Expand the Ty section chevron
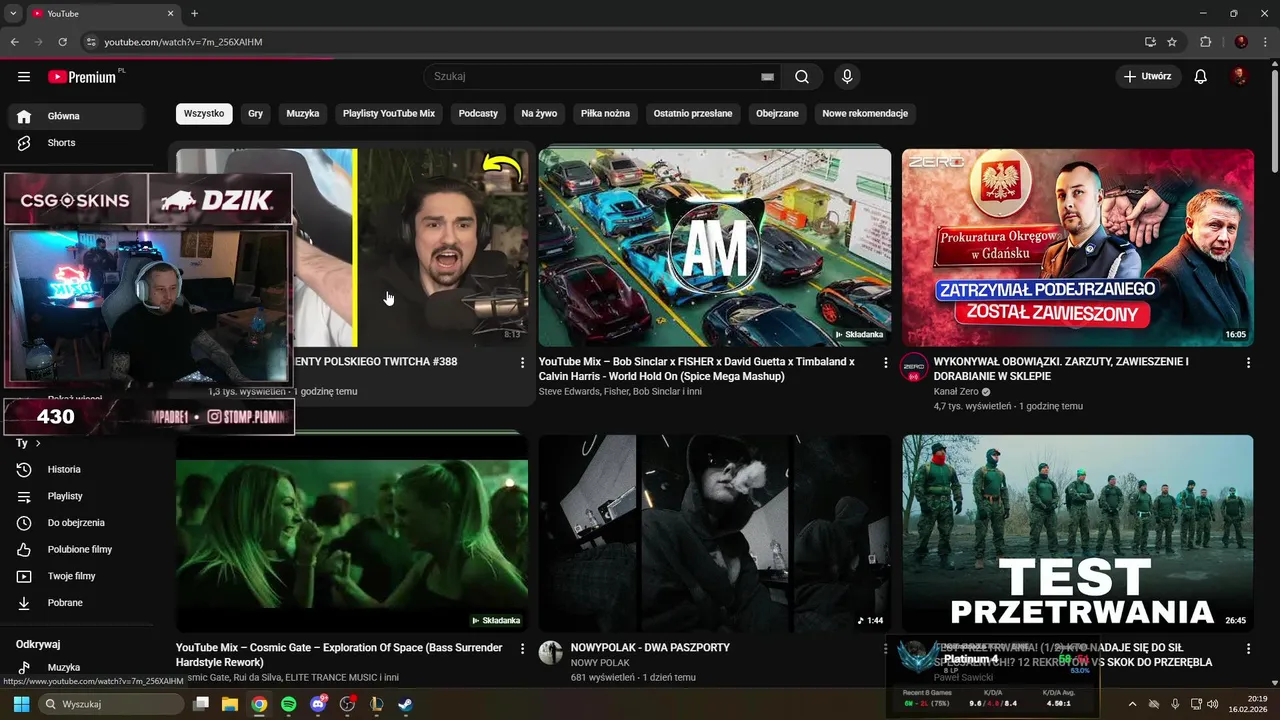 click(38, 443)
